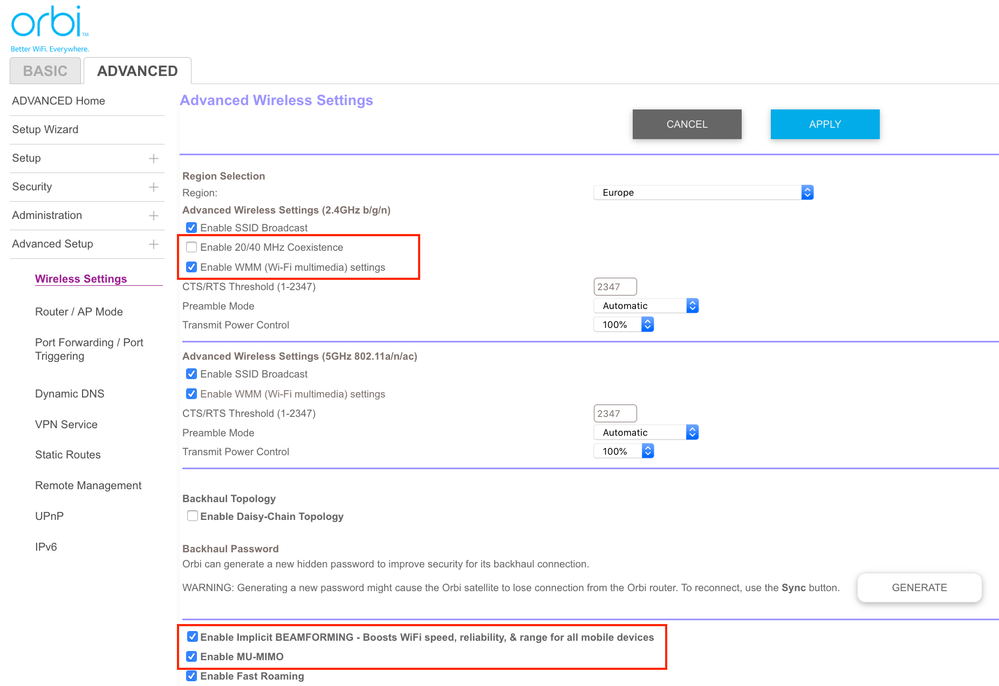Screen dimensions: 999x686
Task: Enable 20/40 MHz Coexistence checkbox
Action: (x=191, y=247)
